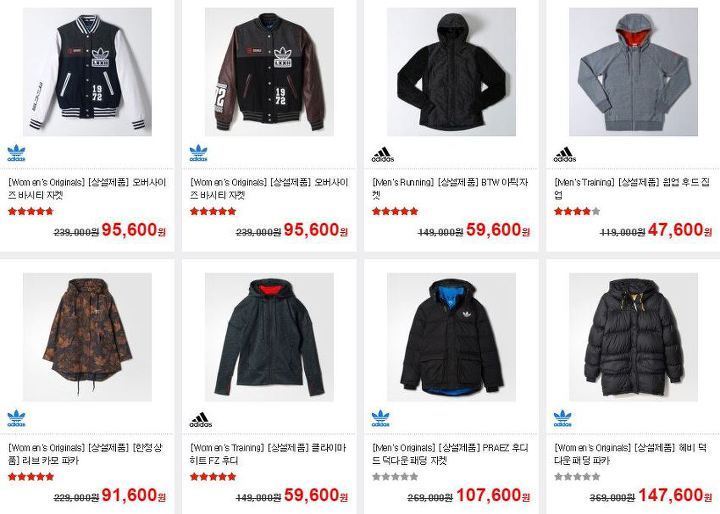The image size is (720, 514).
Task: Click the 147,600 won price of the puffer parka
Action: click(675, 495)
